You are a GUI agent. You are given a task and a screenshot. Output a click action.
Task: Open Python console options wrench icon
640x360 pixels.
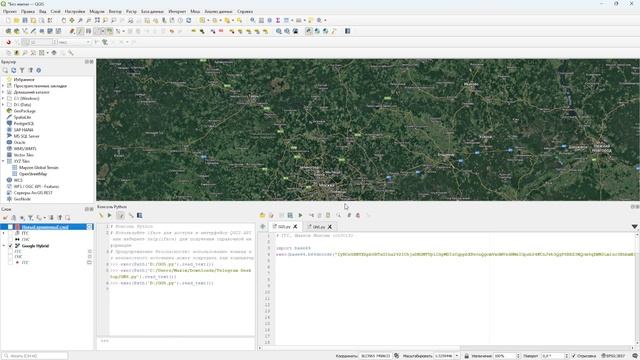coord(131,216)
